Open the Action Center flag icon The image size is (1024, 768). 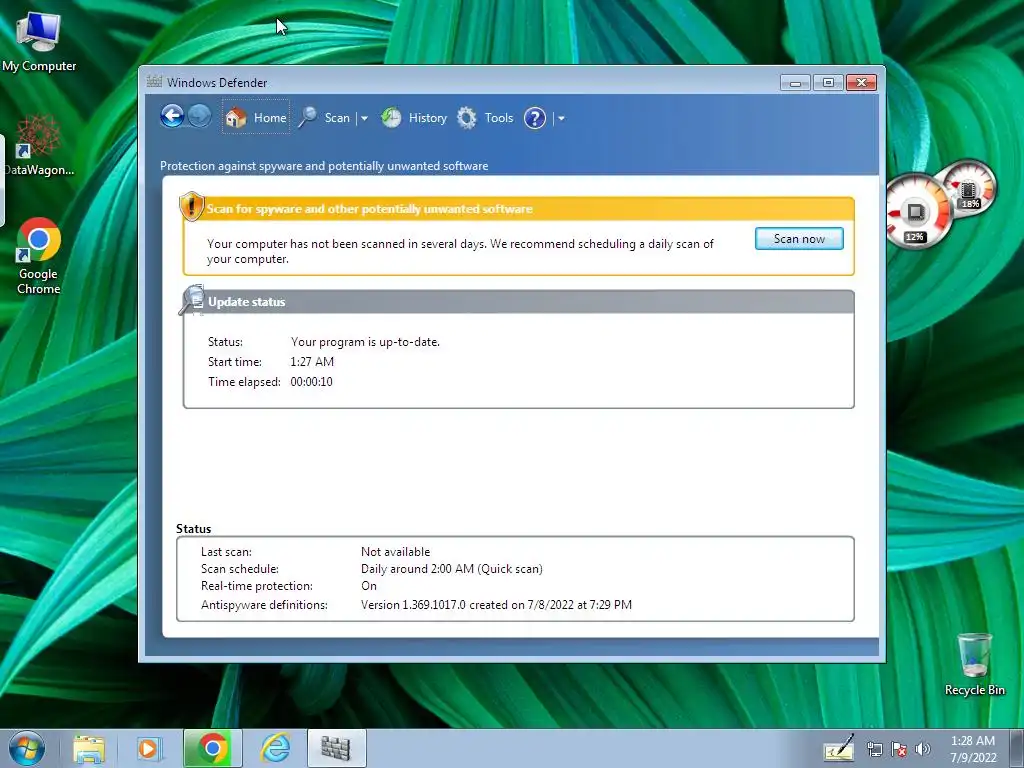pos(899,749)
